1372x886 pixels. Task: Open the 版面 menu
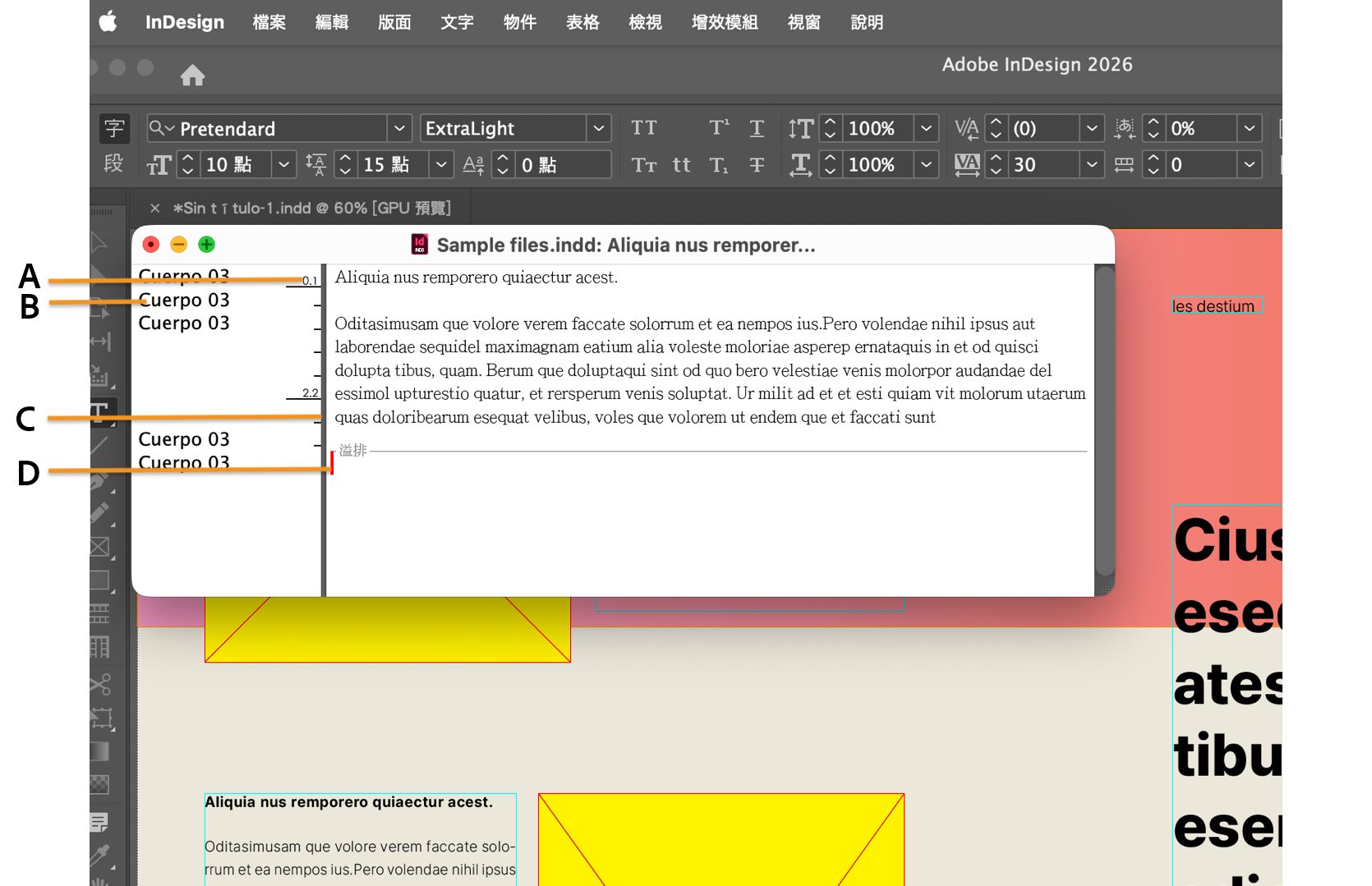click(394, 22)
